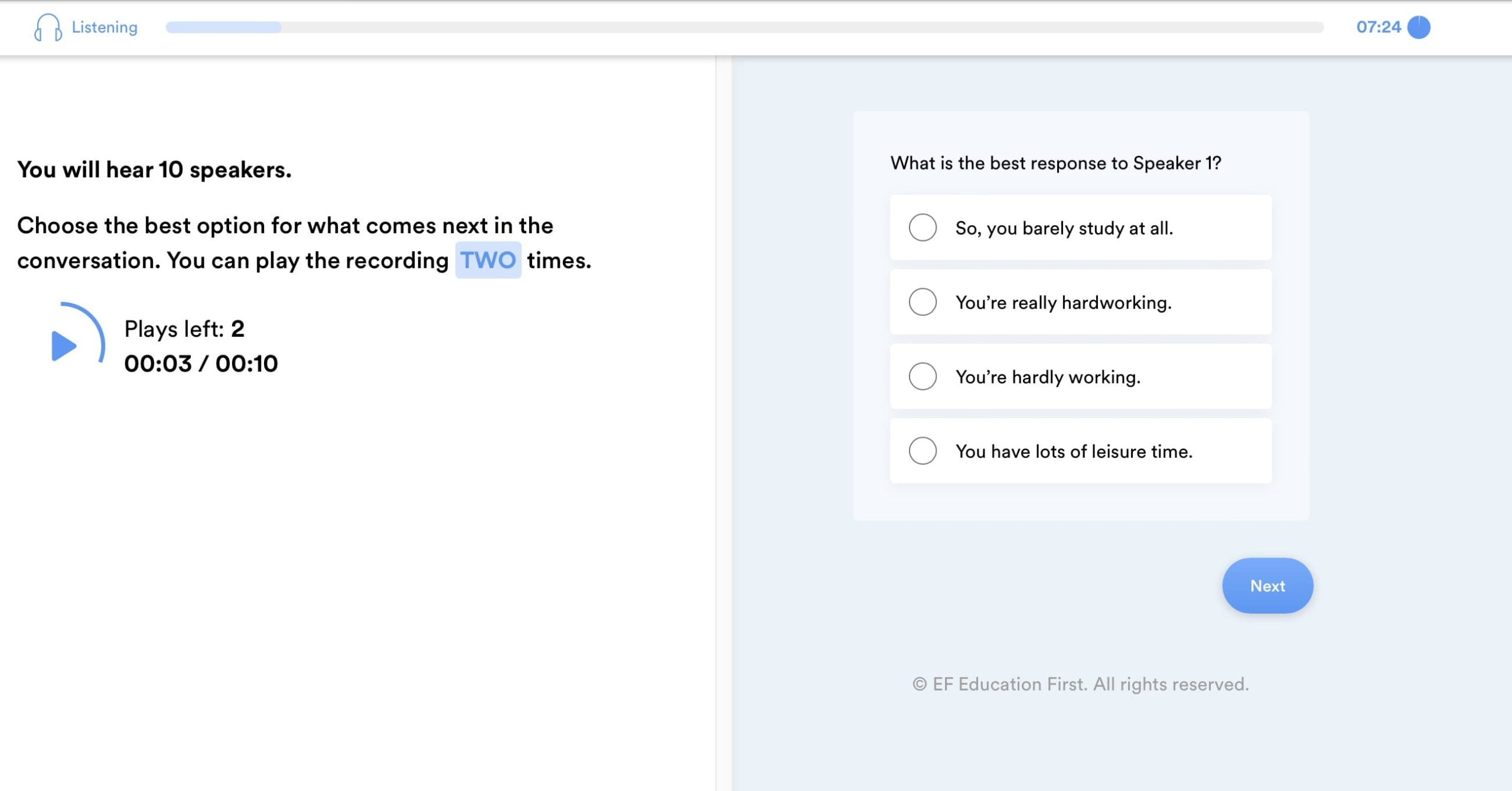
Task: Click "You have lots of leisure time." text
Action: tap(1074, 451)
